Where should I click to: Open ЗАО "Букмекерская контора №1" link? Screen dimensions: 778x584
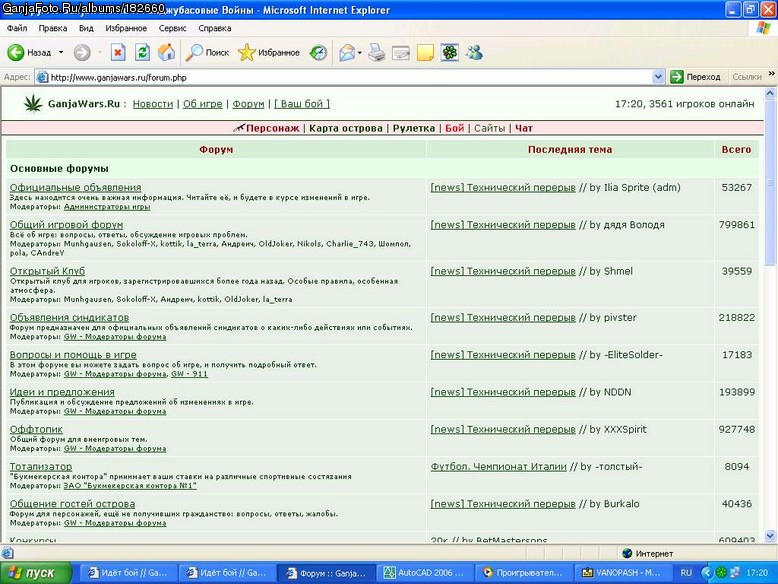pos(130,486)
